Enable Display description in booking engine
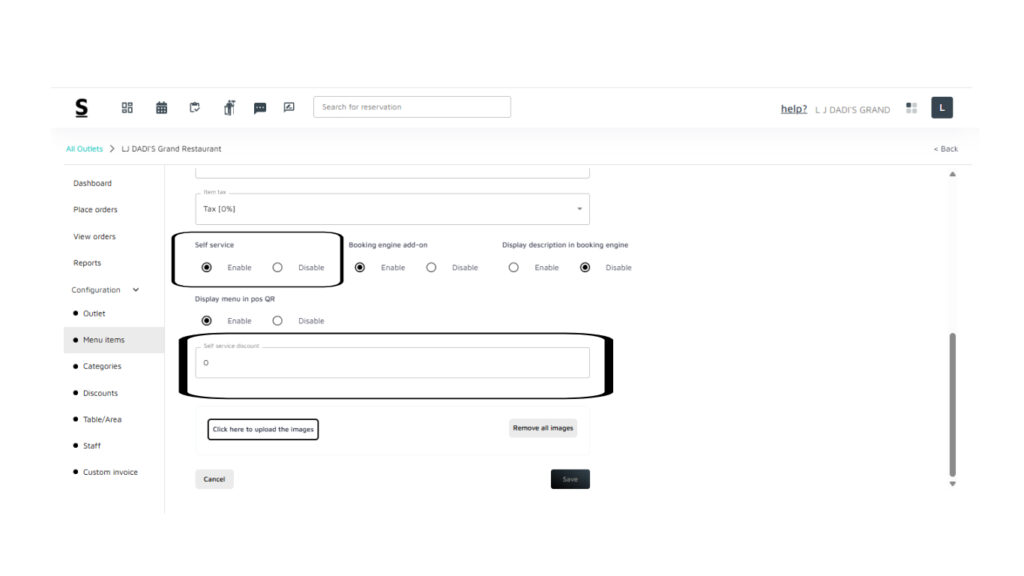This screenshot has width=1024, height=576. (x=514, y=268)
